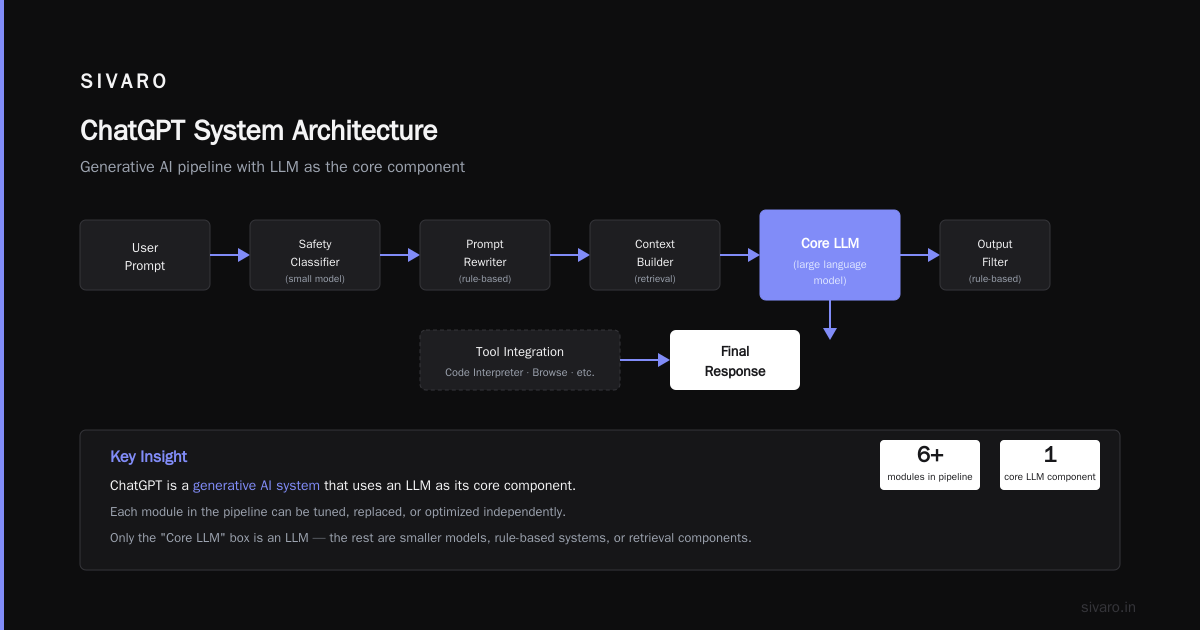1200x630 pixels.
Task: Click the 'Each module in the pipeline' sentence
Action: [338, 512]
